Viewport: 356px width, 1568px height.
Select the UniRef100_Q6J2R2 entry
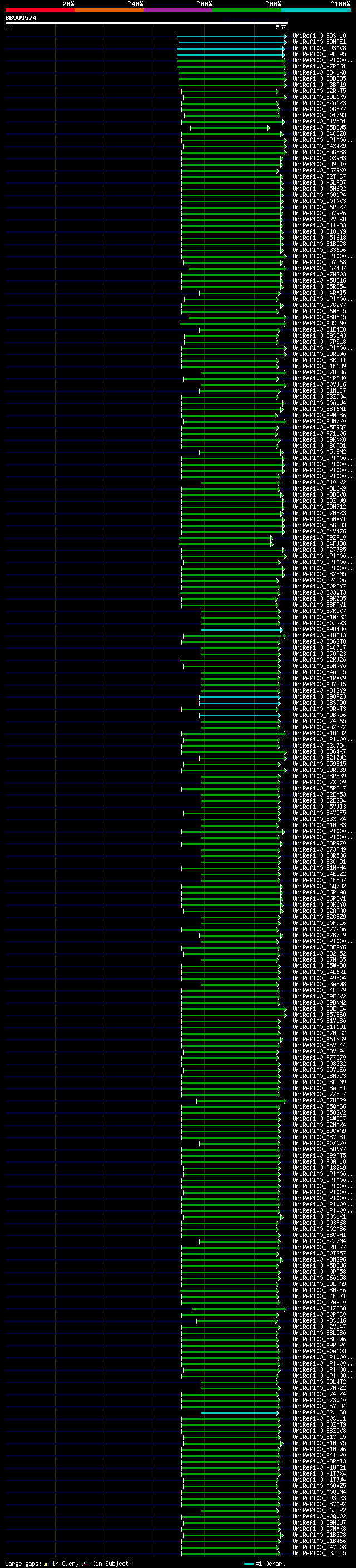coord(319,1510)
